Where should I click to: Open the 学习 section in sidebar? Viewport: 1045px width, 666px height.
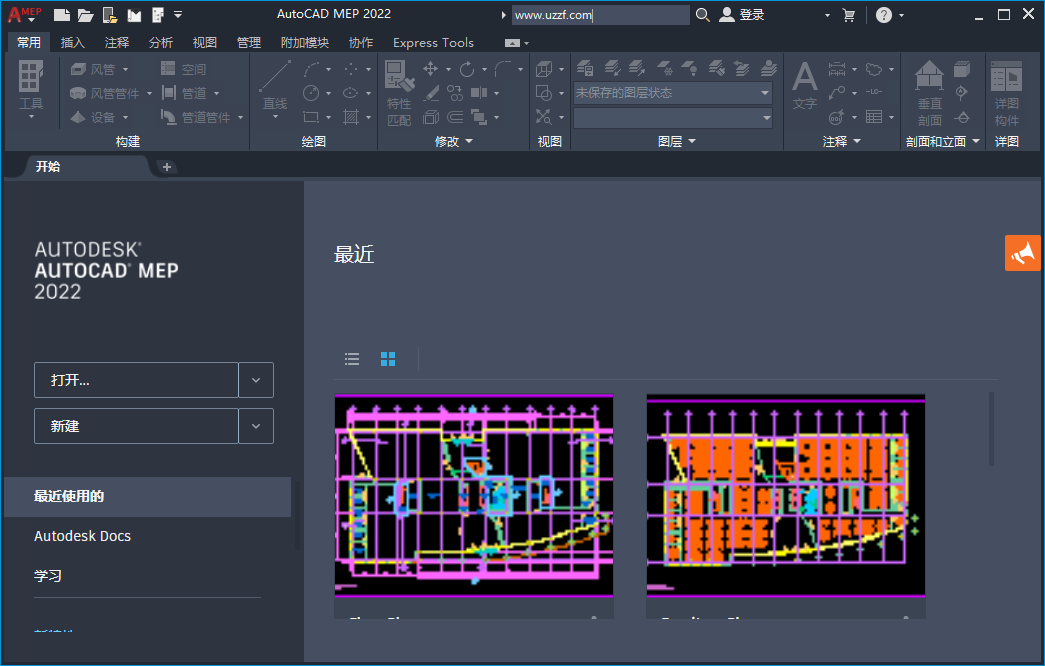pos(45,575)
